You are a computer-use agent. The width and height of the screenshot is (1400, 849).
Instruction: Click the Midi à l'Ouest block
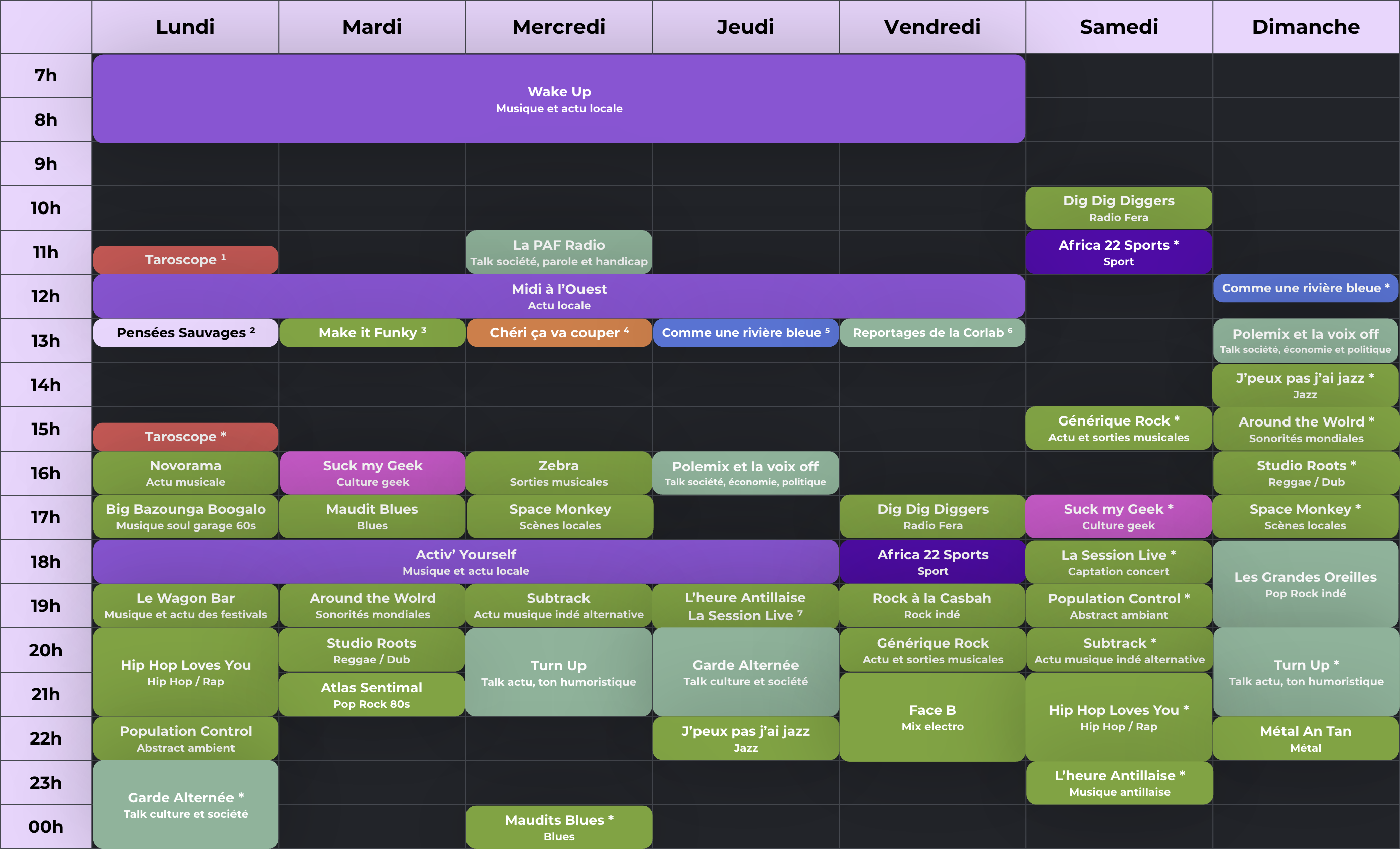(x=559, y=296)
